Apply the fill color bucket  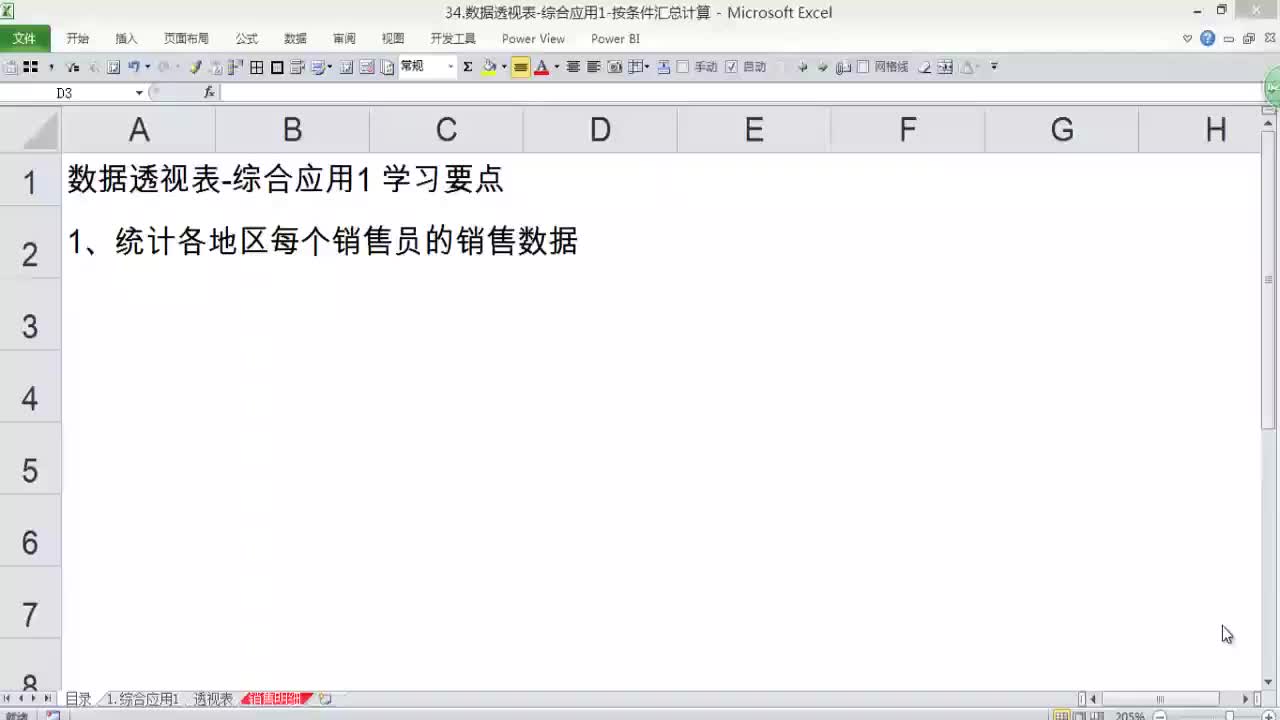489,67
